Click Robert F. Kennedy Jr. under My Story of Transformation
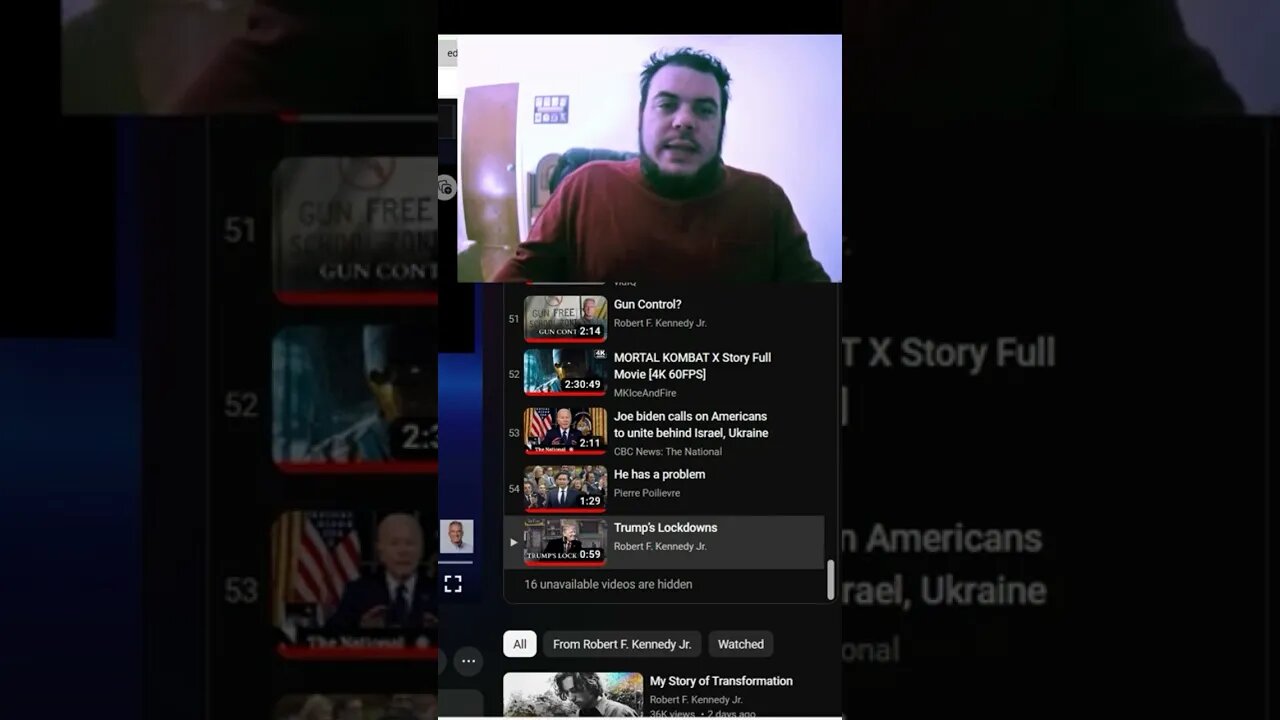Image resolution: width=1280 pixels, height=720 pixels. (696, 700)
